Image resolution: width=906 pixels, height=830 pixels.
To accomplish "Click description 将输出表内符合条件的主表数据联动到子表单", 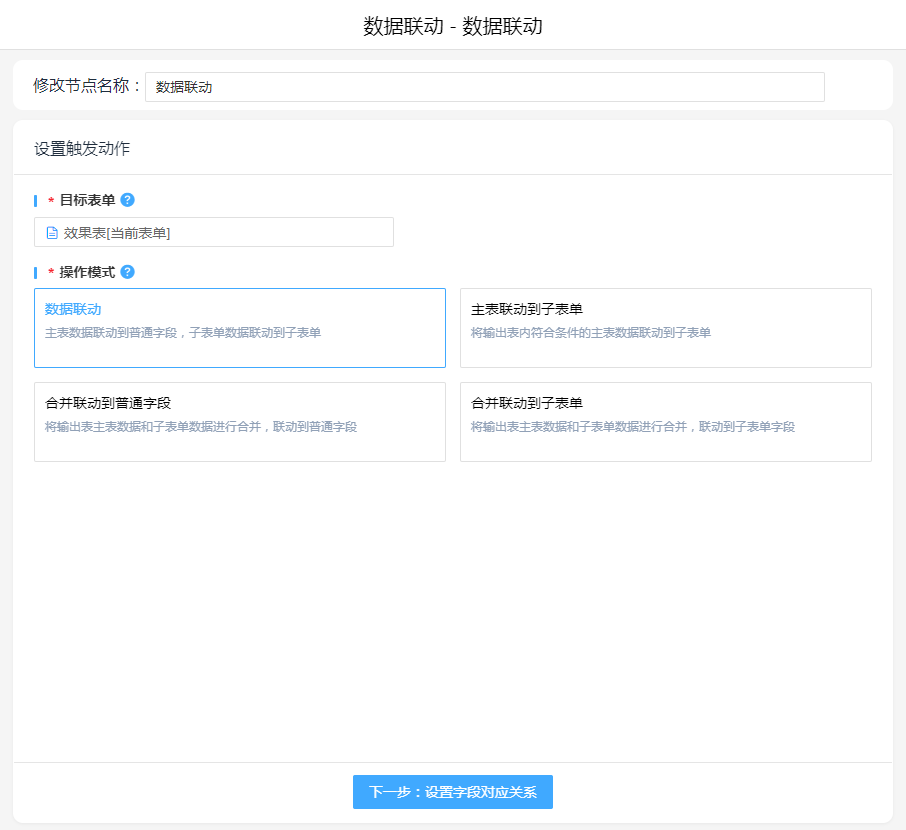I will pyautogui.click(x=590, y=333).
